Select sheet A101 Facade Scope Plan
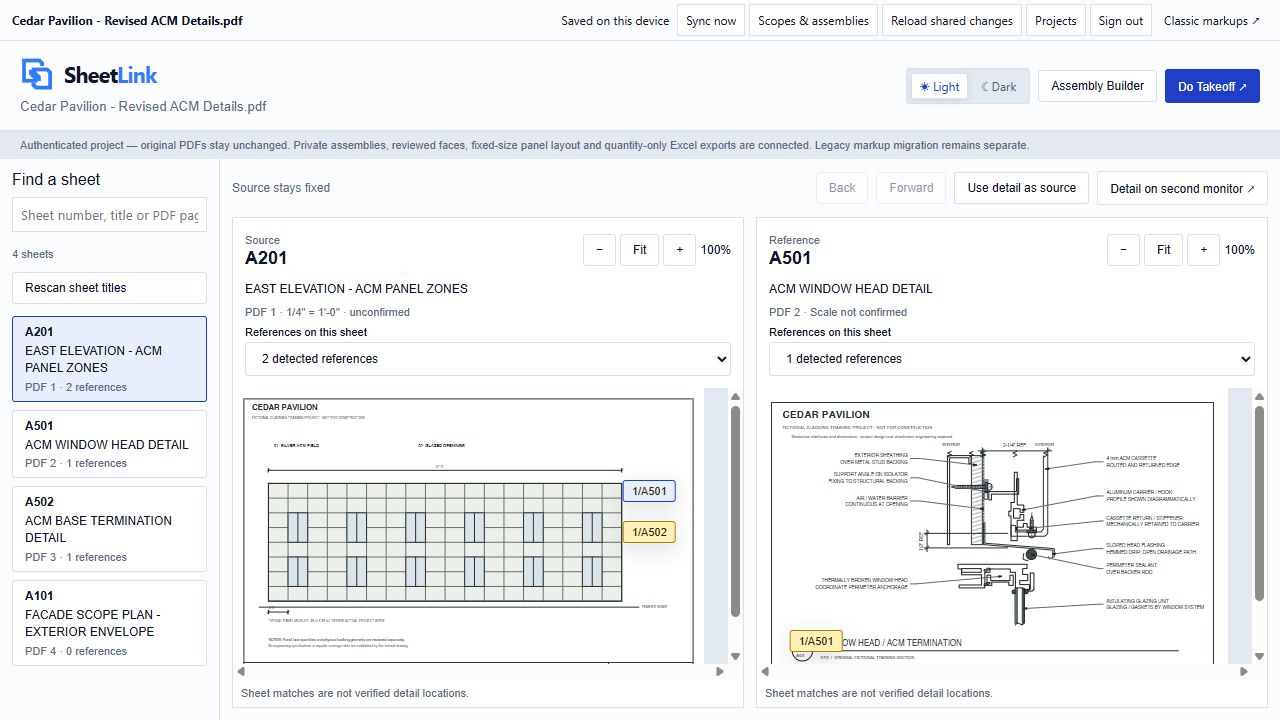The image size is (1280, 720). coord(109,623)
